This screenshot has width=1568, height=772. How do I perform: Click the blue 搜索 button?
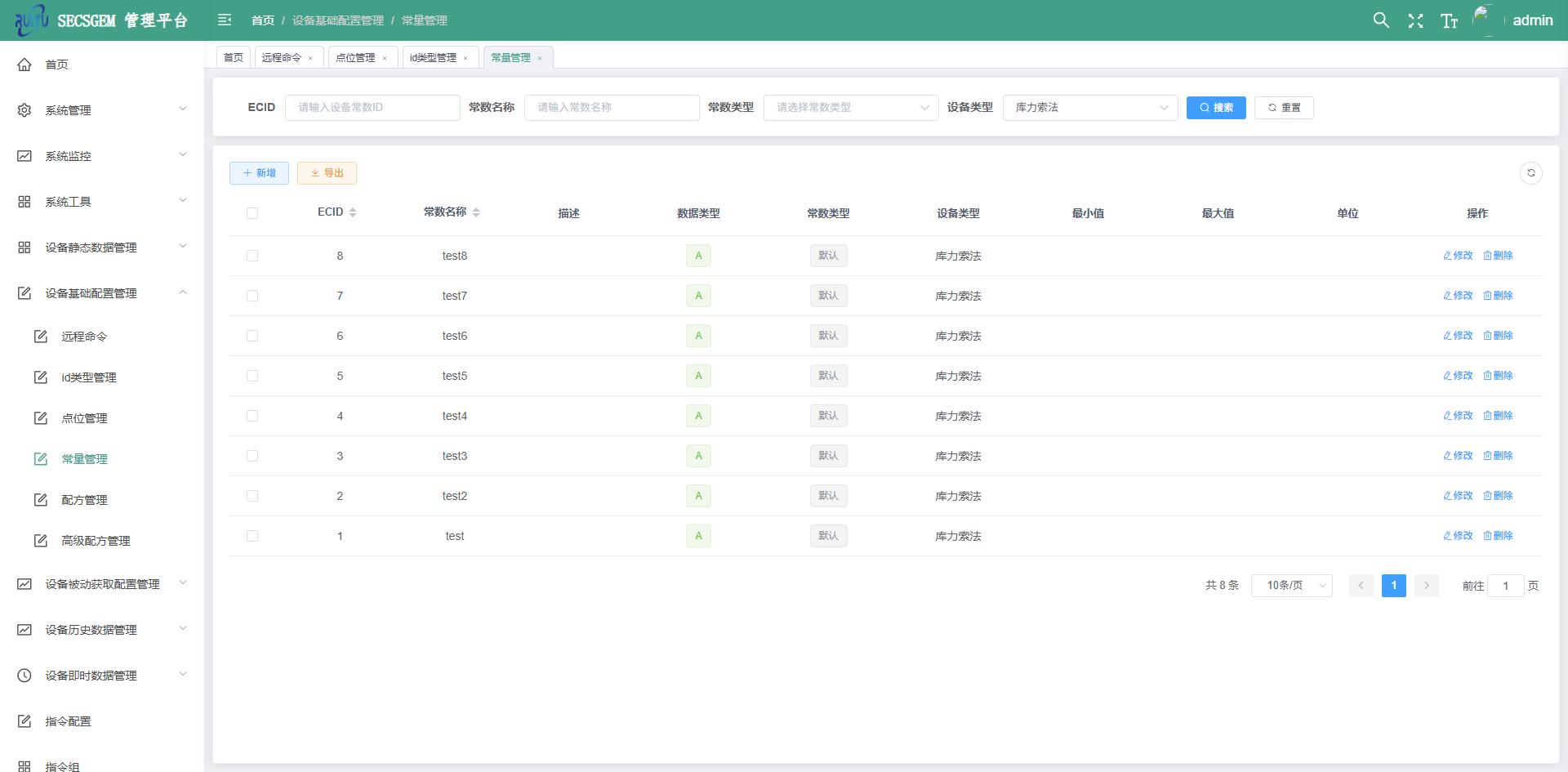(1215, 108)
